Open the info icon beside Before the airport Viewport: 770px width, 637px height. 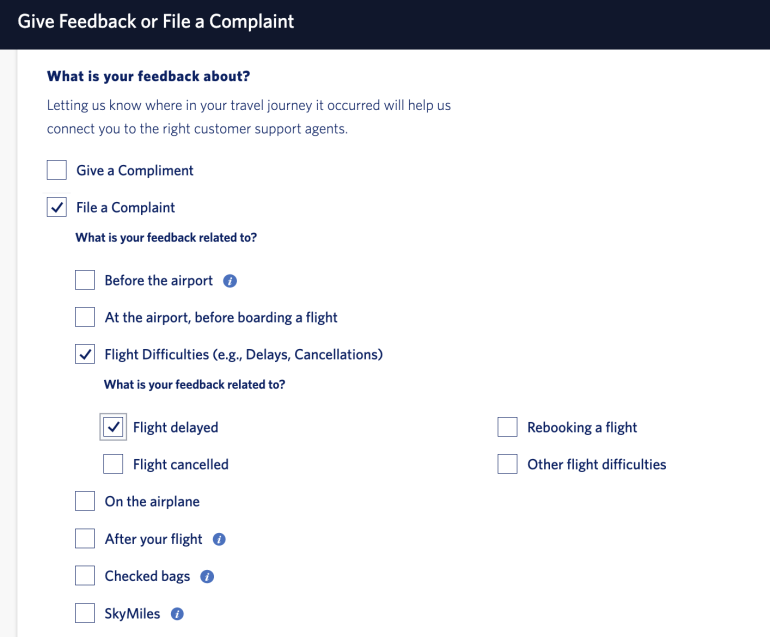[x=230, y=281]
